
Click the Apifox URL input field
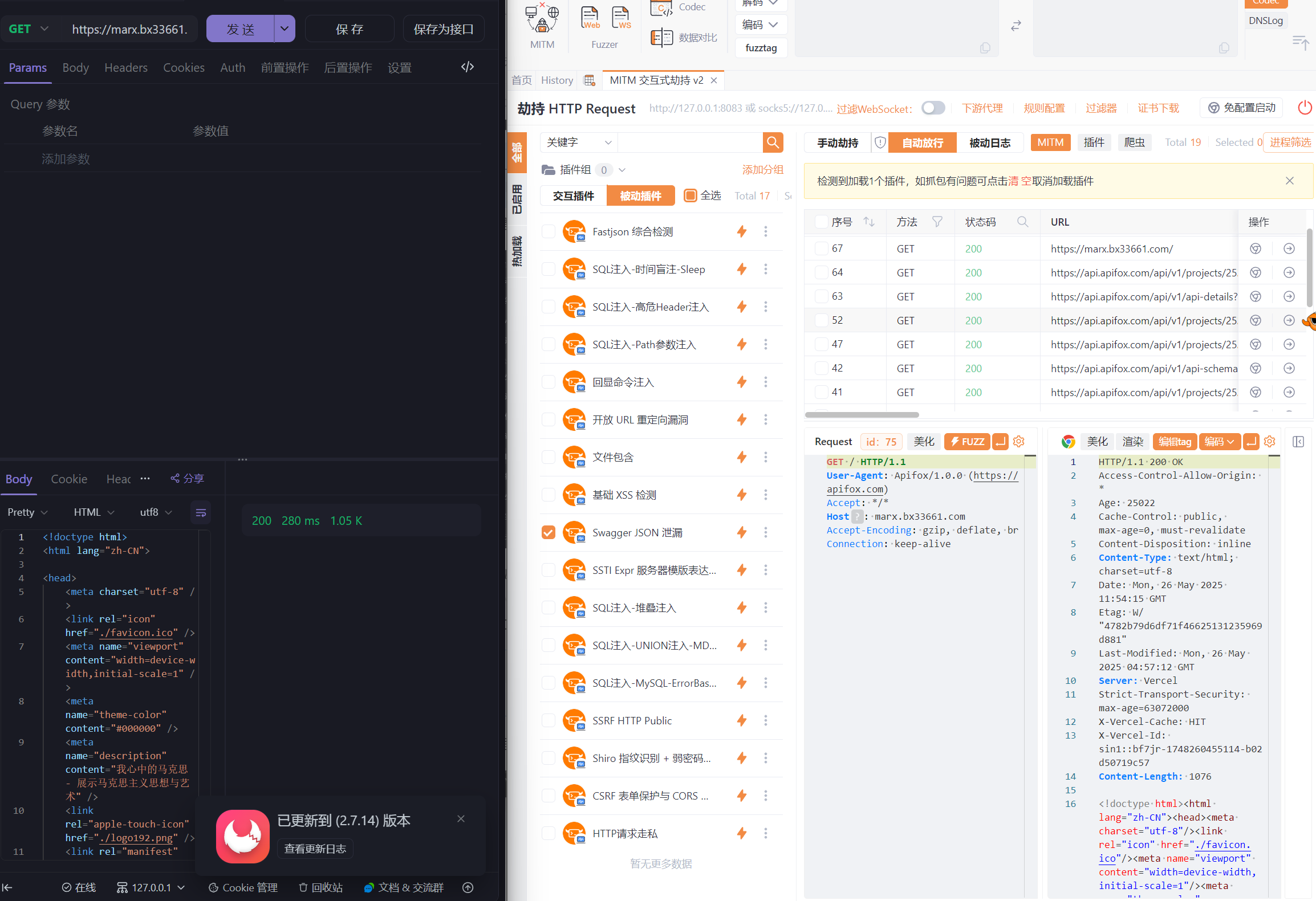click(x=130, y=28)
